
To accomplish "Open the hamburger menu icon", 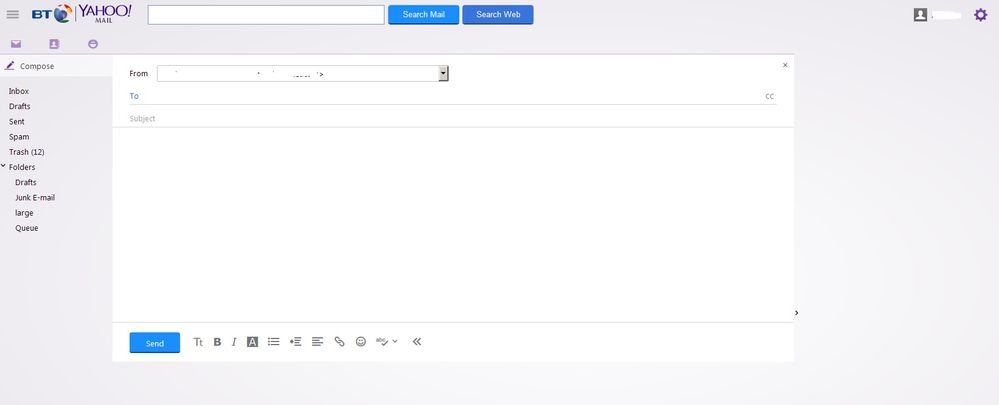I will (x=12, y=14).
